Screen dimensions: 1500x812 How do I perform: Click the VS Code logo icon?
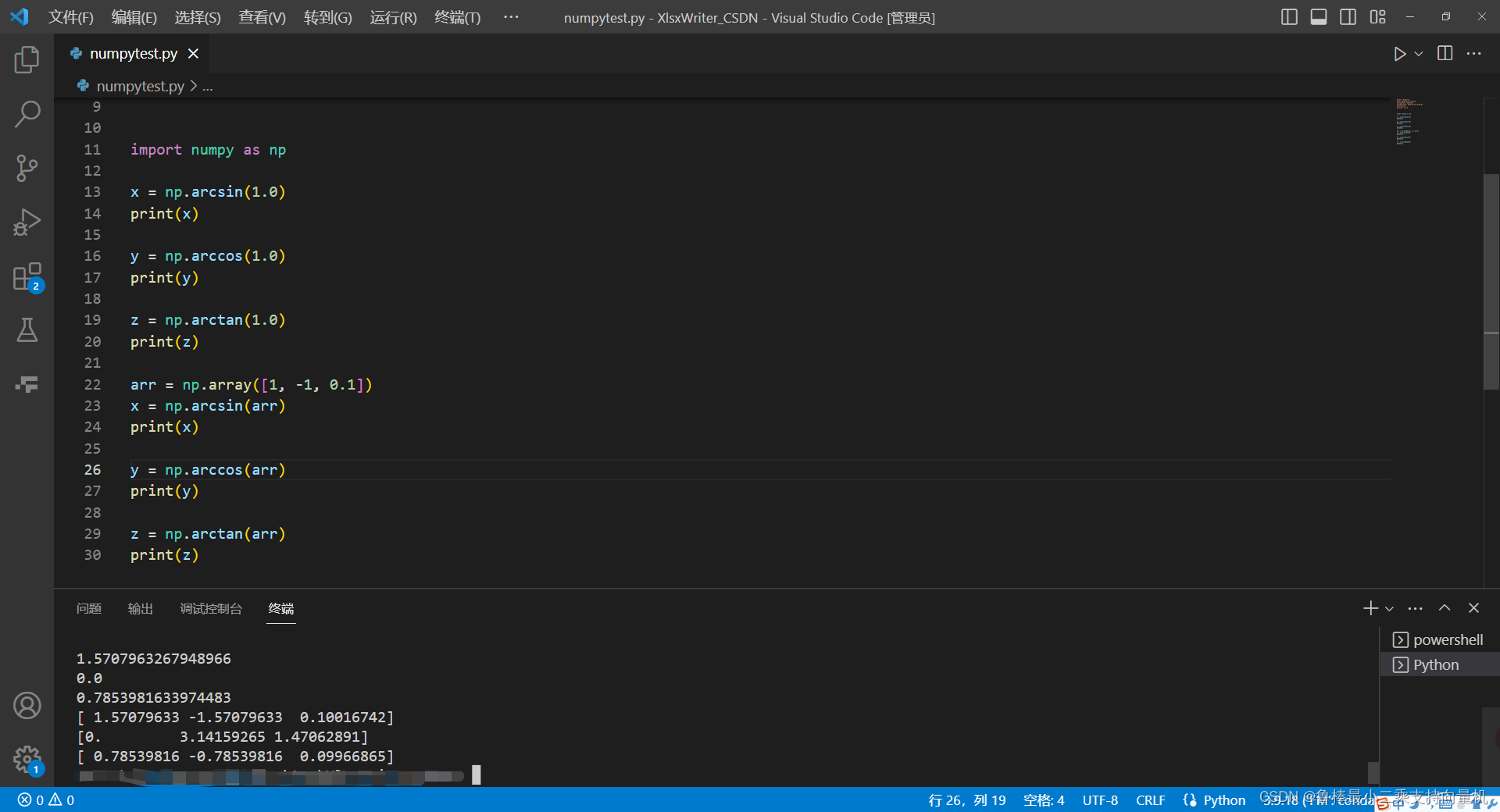tap(19, 16)
